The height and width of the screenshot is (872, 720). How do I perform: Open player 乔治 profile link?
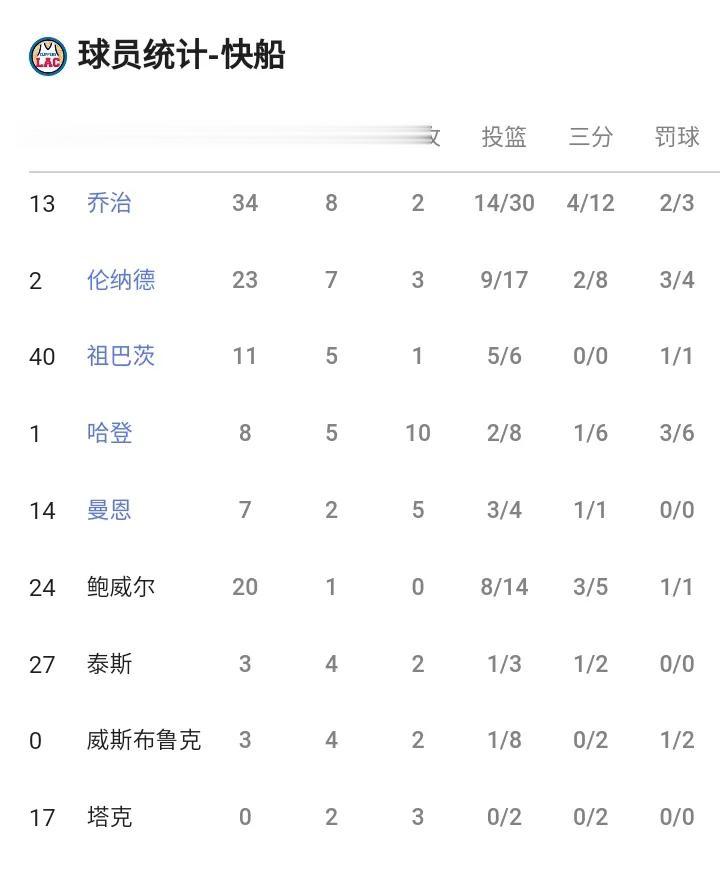tap(109, 203)
